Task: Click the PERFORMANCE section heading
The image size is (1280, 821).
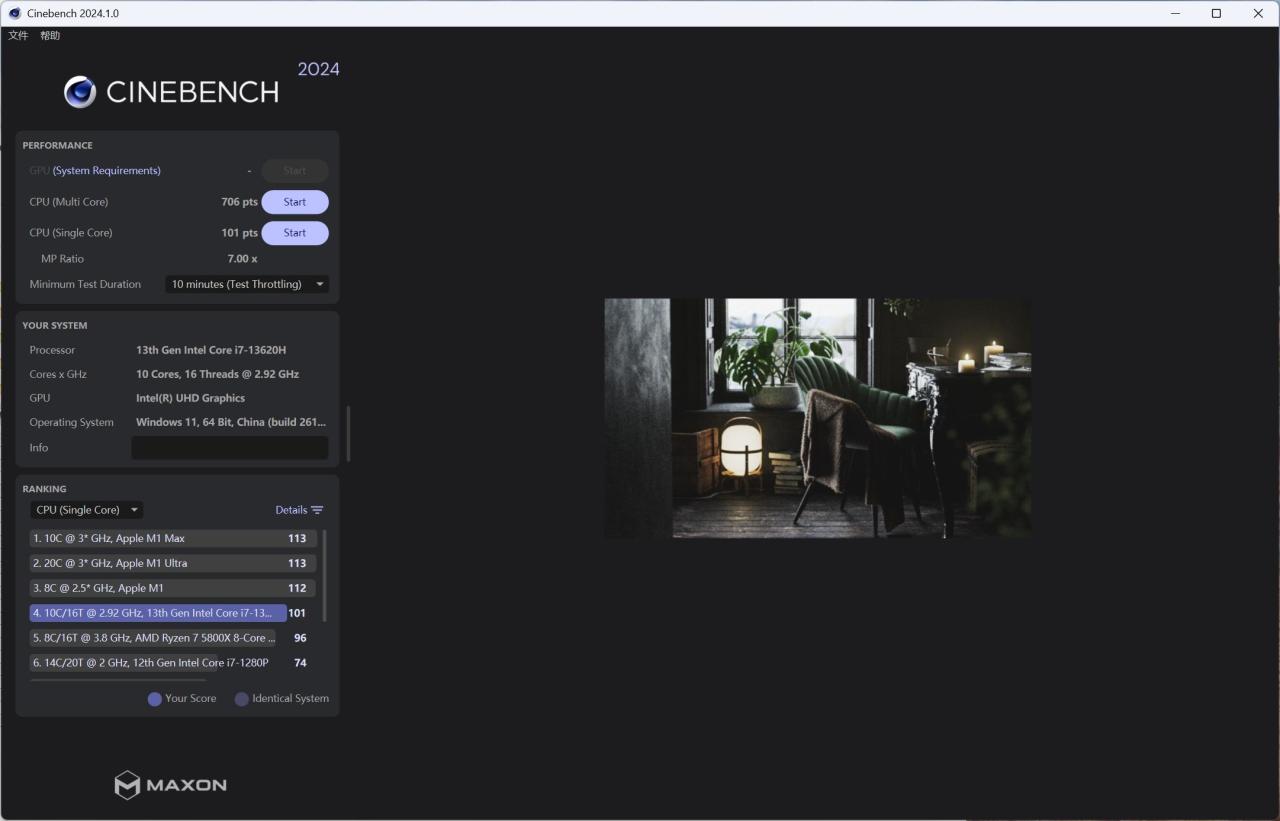Action: (58, 146)
